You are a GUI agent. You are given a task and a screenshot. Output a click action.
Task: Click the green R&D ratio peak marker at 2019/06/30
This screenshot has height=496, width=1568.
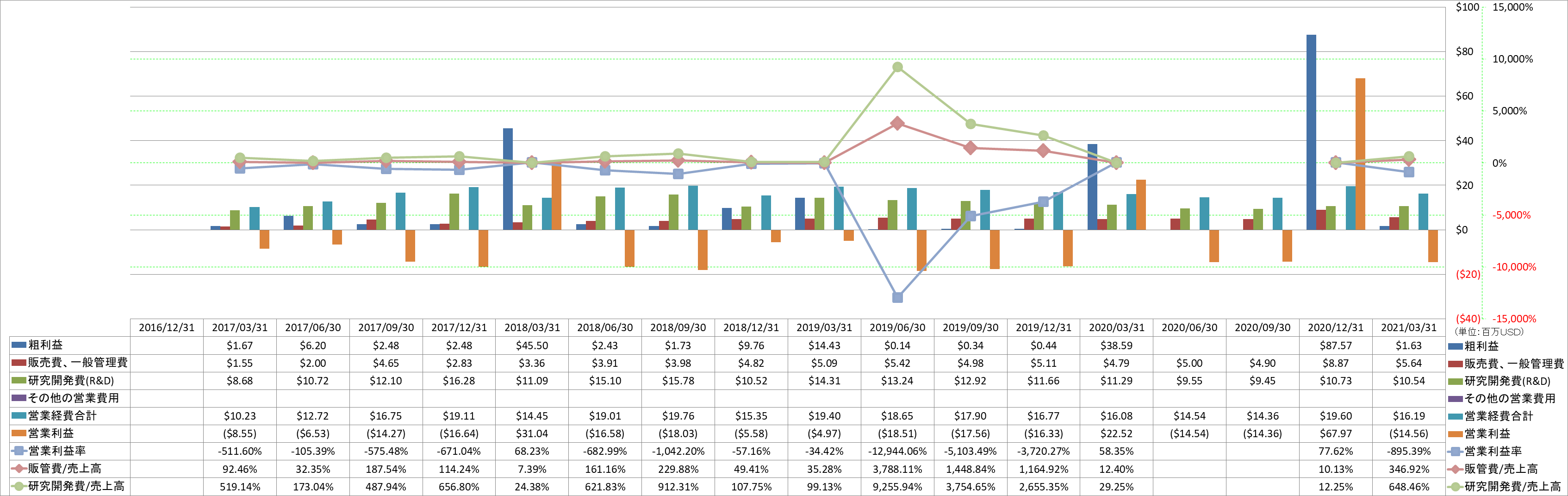(897, 67)
